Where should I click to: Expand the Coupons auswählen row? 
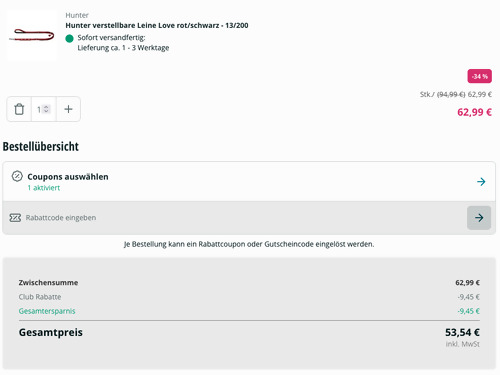click(x=249, y=181)
